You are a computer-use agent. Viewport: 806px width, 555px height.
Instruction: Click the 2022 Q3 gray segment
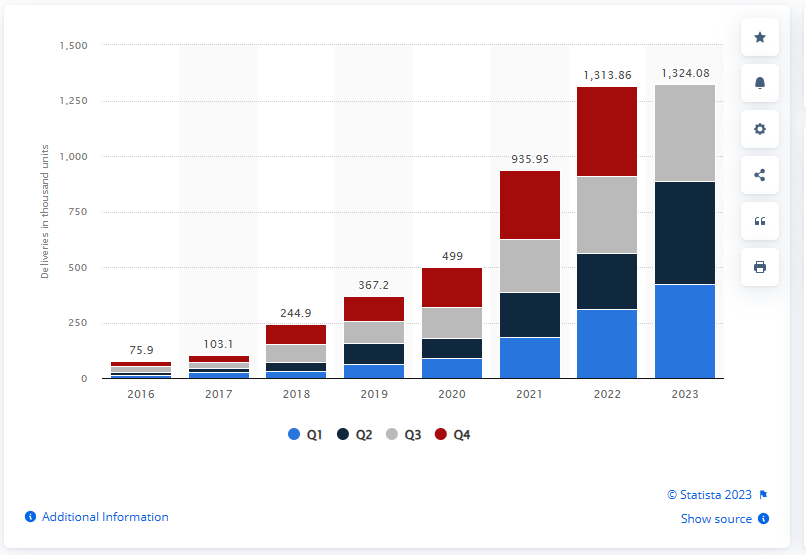tap(607, 215)
